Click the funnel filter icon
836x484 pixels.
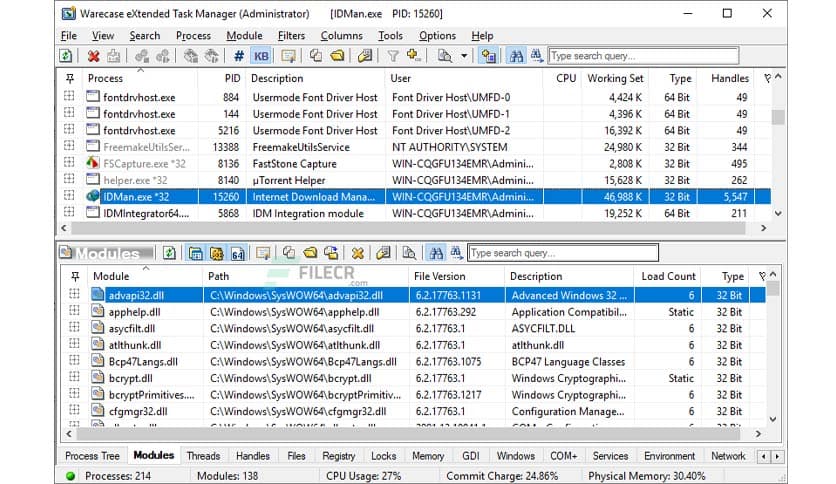coord(393,56)
